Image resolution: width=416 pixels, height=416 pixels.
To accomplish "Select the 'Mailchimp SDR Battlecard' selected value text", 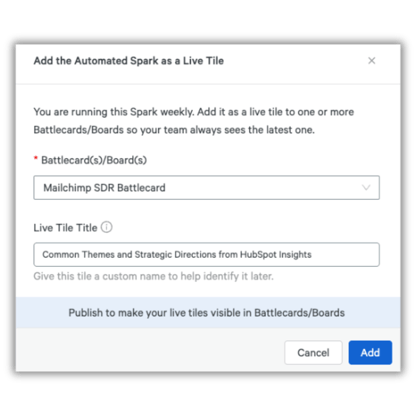I will click(104, 188).
